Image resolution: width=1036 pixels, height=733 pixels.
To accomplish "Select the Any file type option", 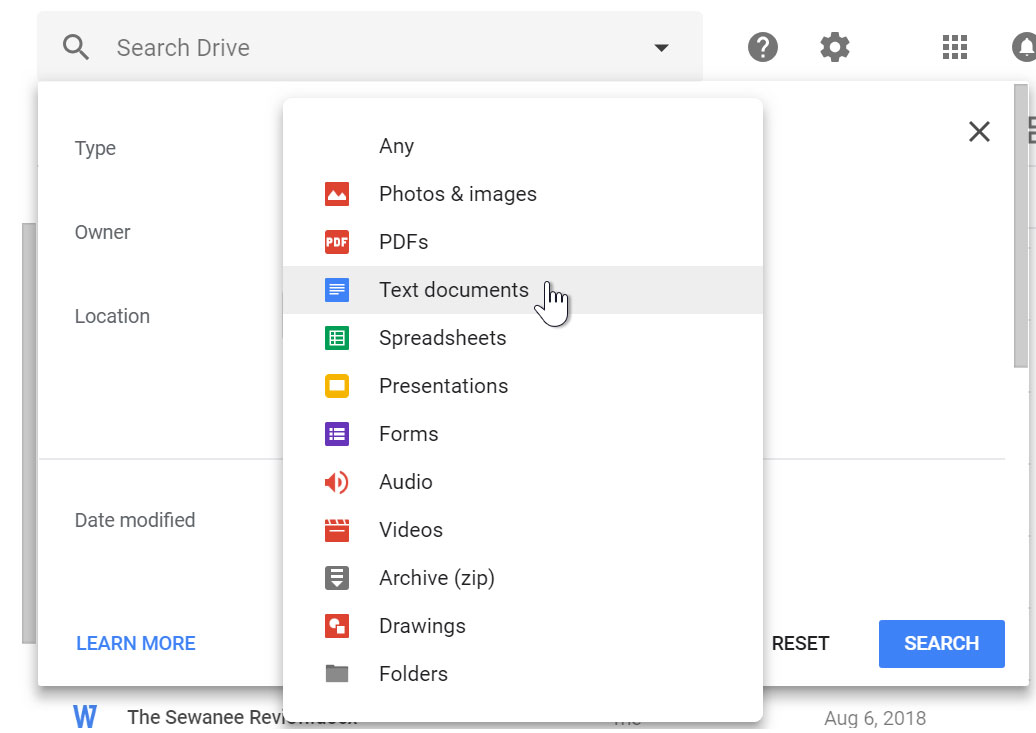I will pos(396,145).
